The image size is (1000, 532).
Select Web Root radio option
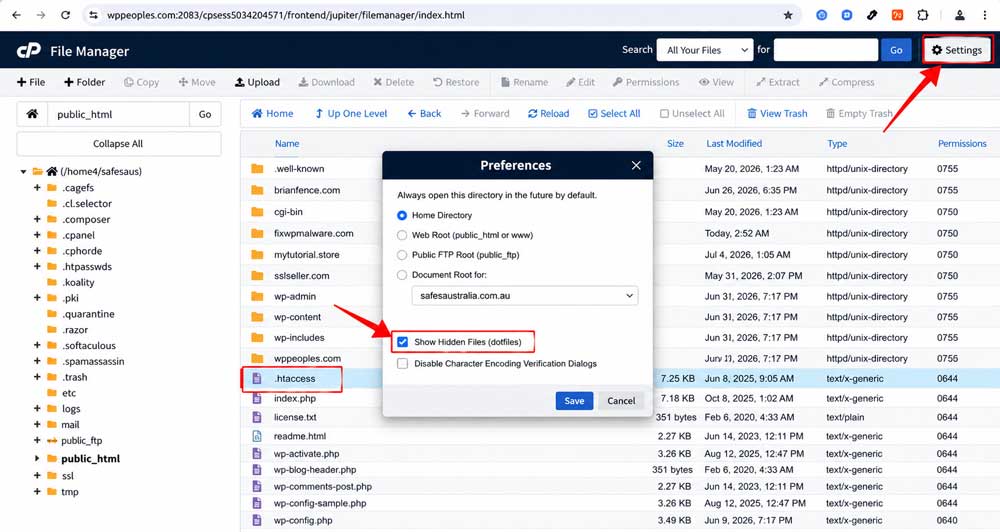tap(402, 235)
